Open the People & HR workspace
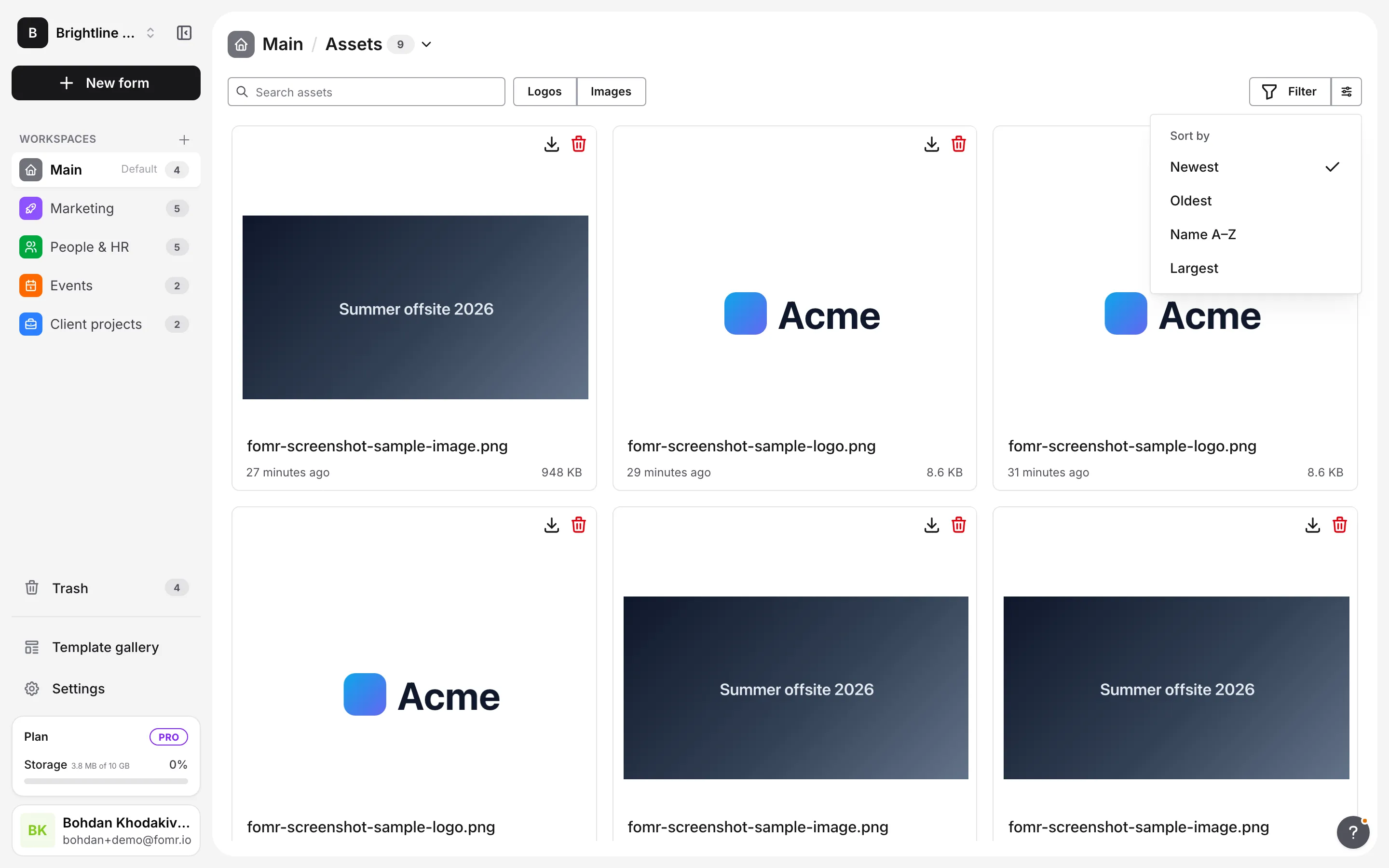This screenshot has height=868, width=1389. point(106,247)
